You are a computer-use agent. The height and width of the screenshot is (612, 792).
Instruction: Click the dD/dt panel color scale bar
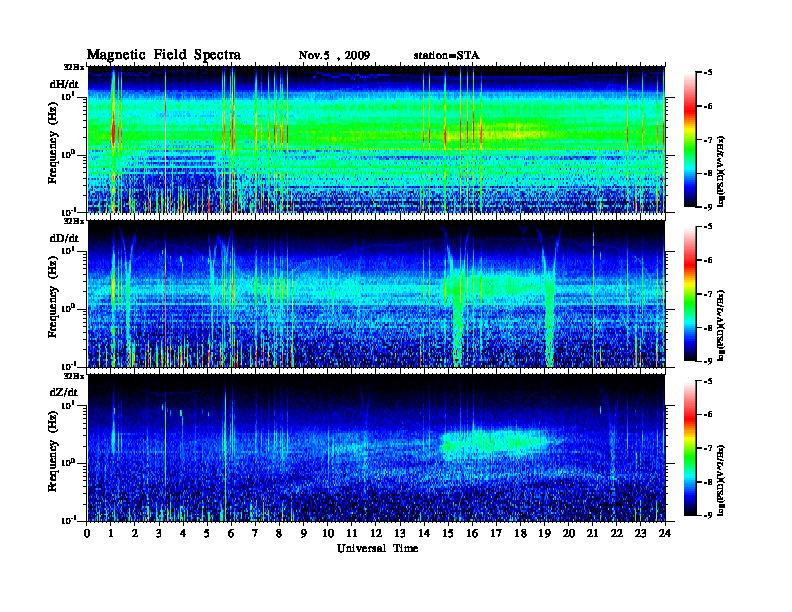point(690,293)
